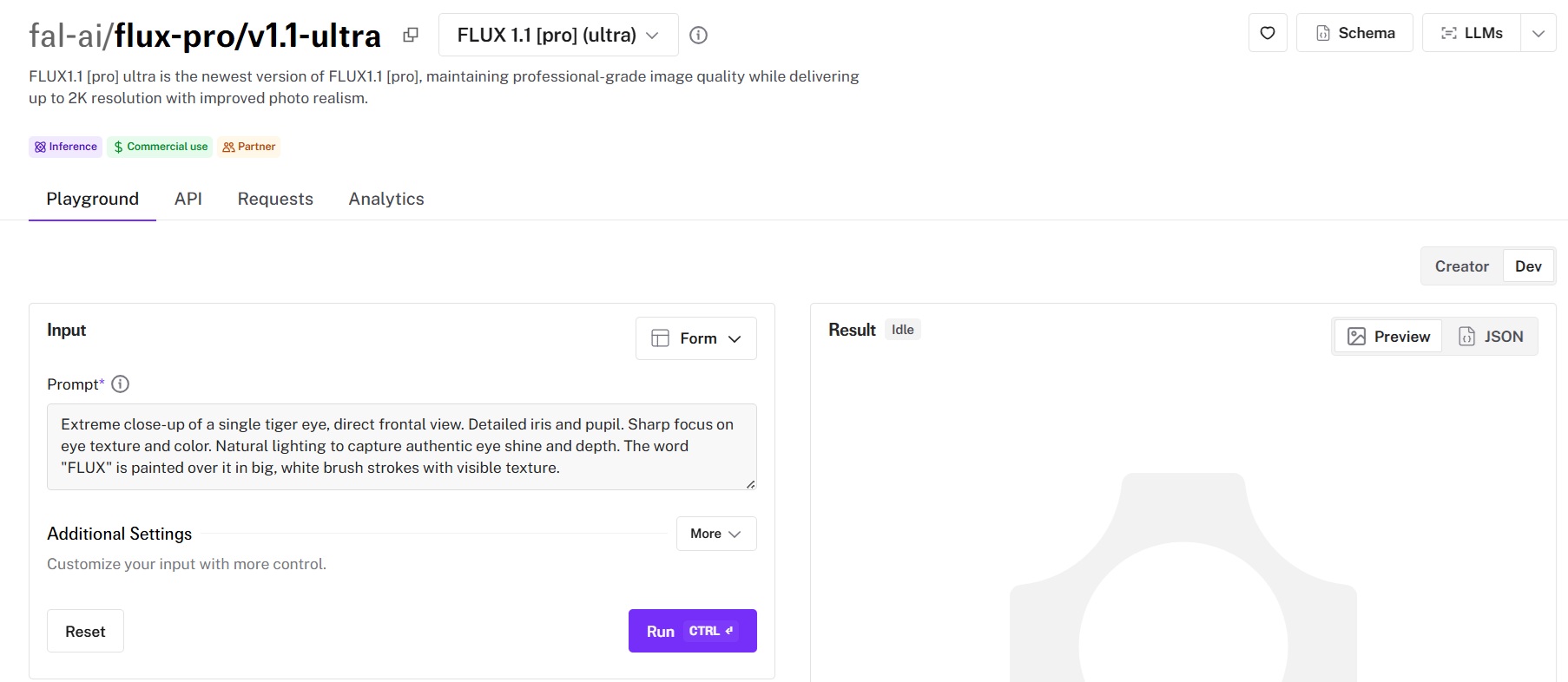Click the Partner tag badge

[249, 147]
